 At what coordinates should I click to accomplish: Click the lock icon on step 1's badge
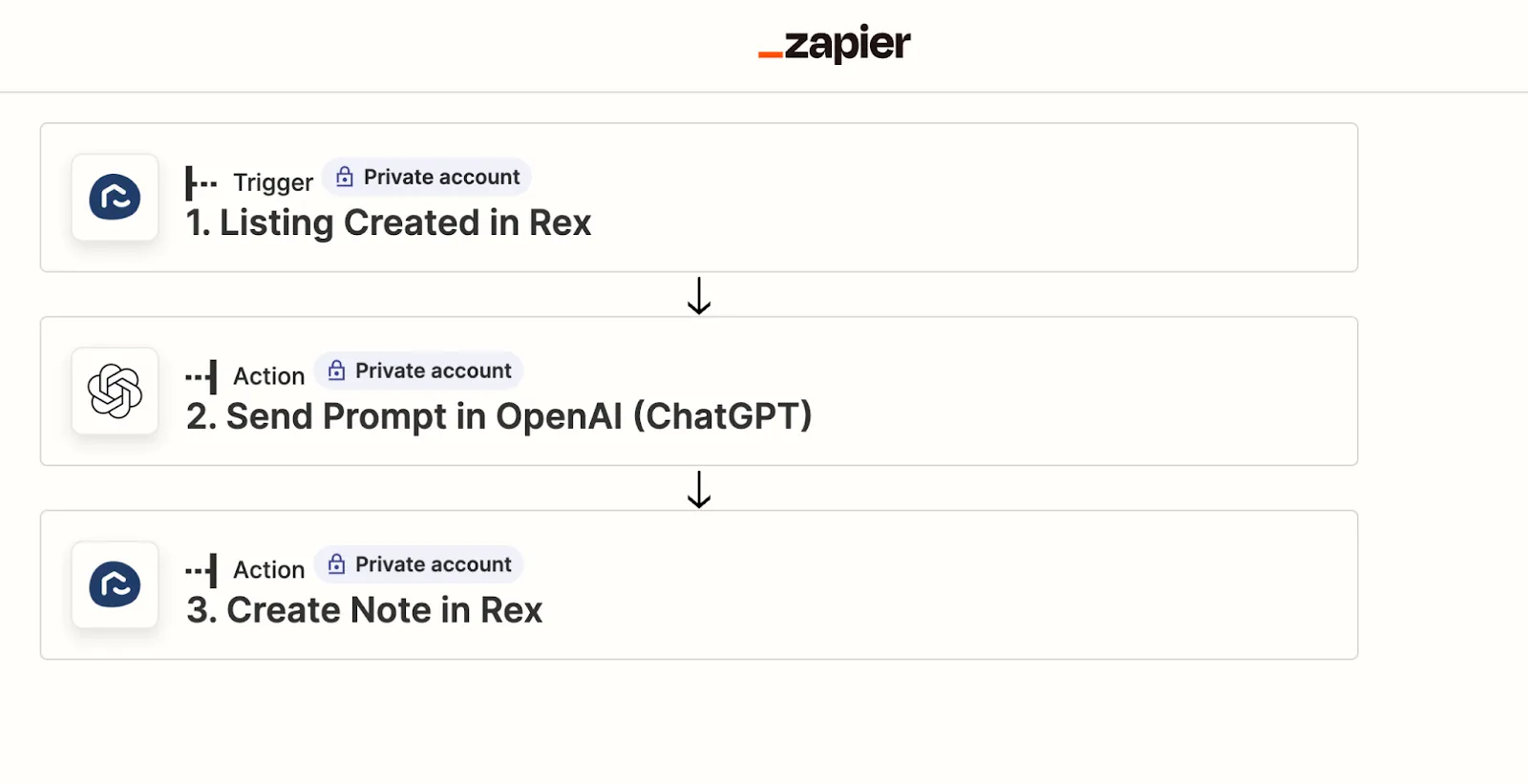click(x=344, y=176)
